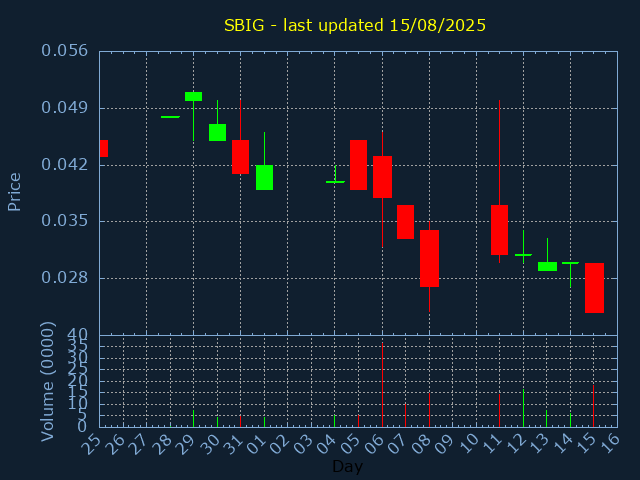Click the green volume bar for day 12
Screen dimensions: 640x480
click(523, 408)
